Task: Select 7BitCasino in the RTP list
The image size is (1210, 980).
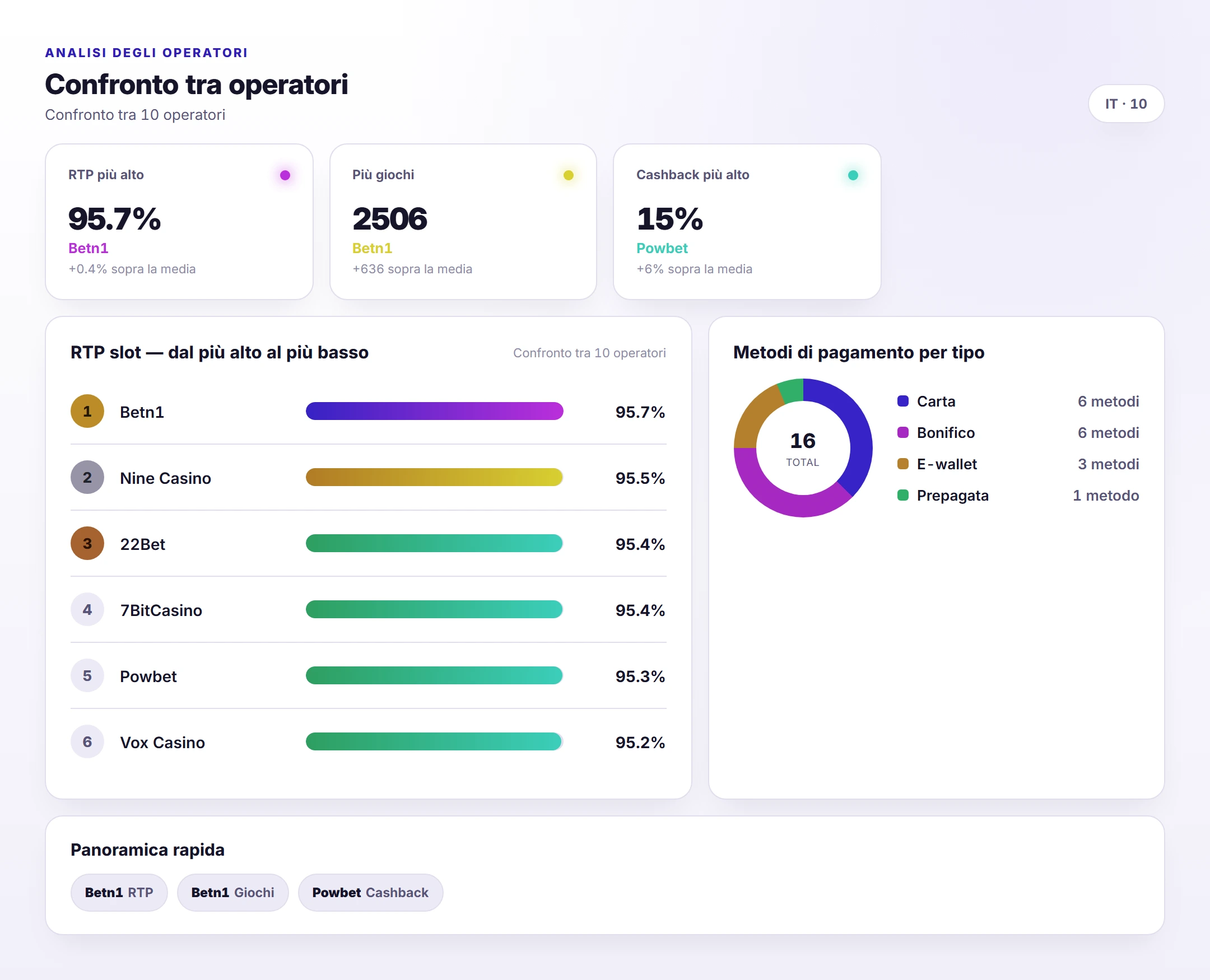Action: click(161, 610)
